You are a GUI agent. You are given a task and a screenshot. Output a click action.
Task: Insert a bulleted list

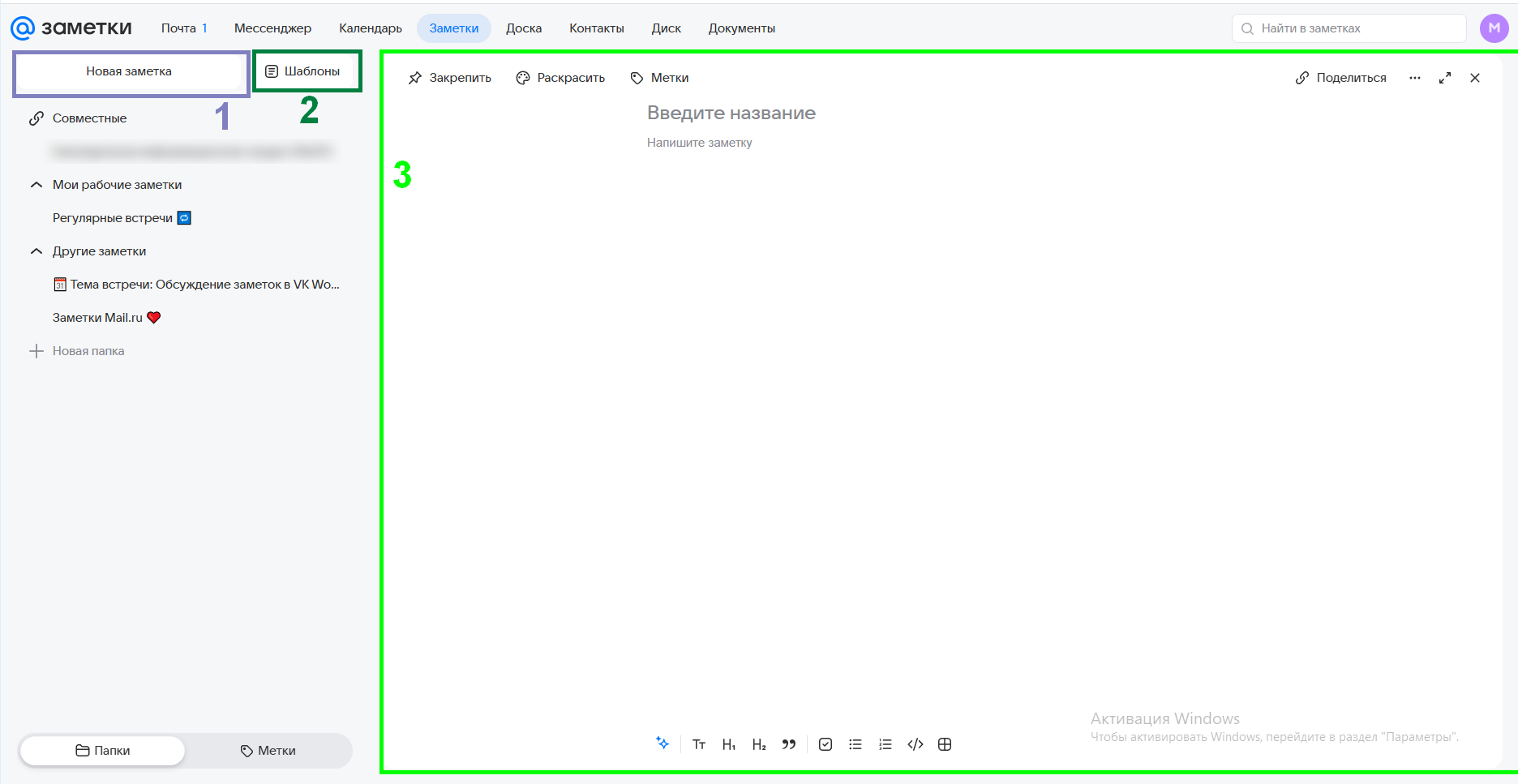coord(855,744)
